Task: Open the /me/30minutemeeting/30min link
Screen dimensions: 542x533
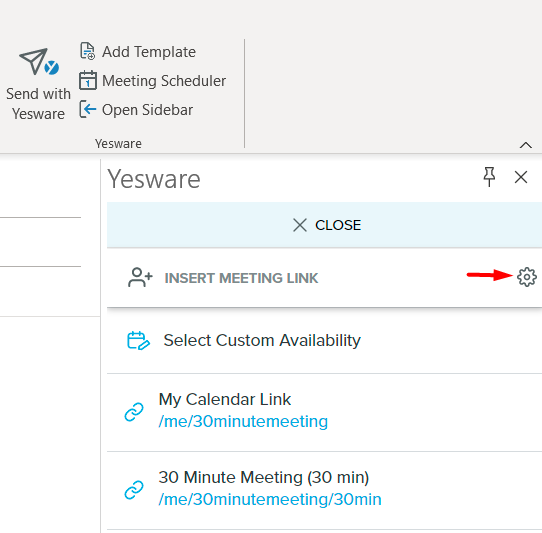Action: (x=270, y=499)
